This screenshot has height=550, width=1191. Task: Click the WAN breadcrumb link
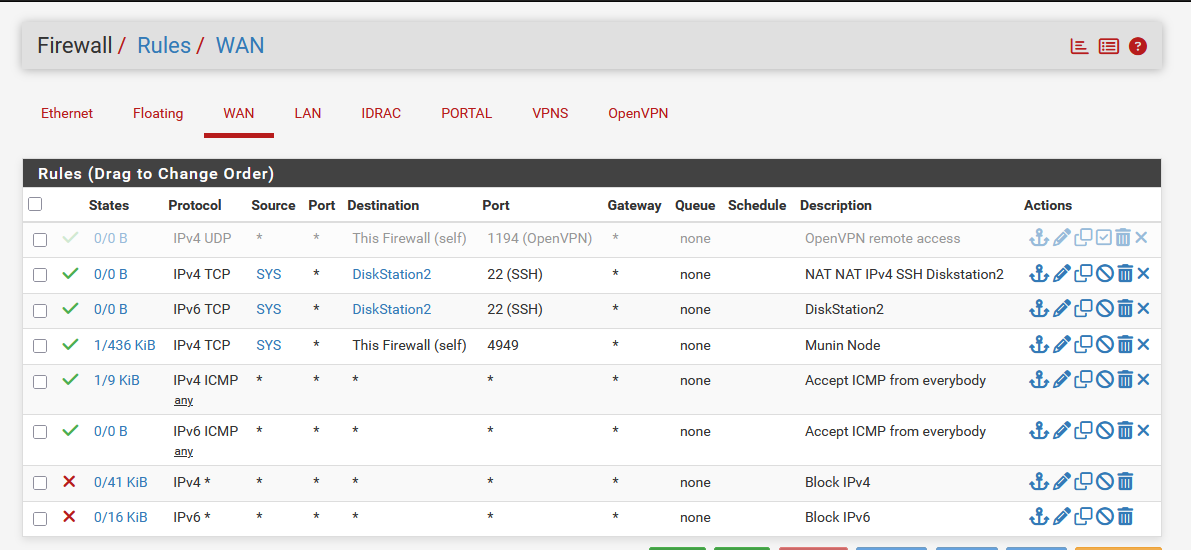[240, 46]
